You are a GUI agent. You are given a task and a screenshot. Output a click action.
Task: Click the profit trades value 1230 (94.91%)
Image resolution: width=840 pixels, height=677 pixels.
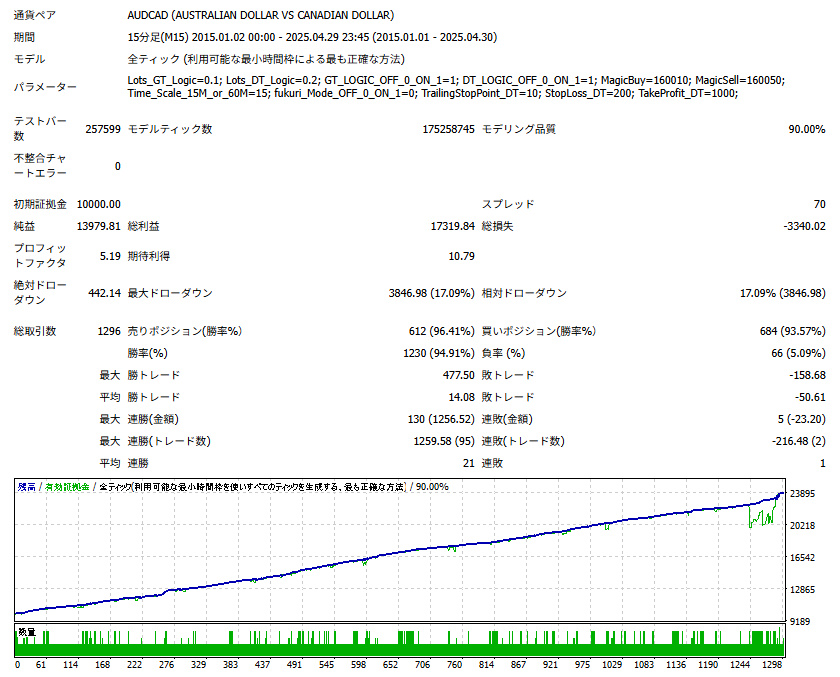(439, 353)
